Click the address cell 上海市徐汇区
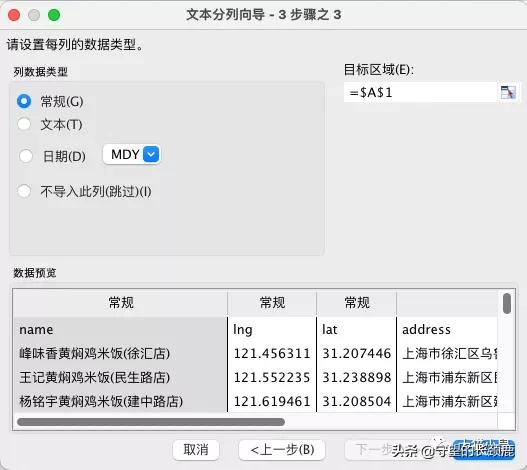This screenshot has width=527, height=470. coord(449,354)
